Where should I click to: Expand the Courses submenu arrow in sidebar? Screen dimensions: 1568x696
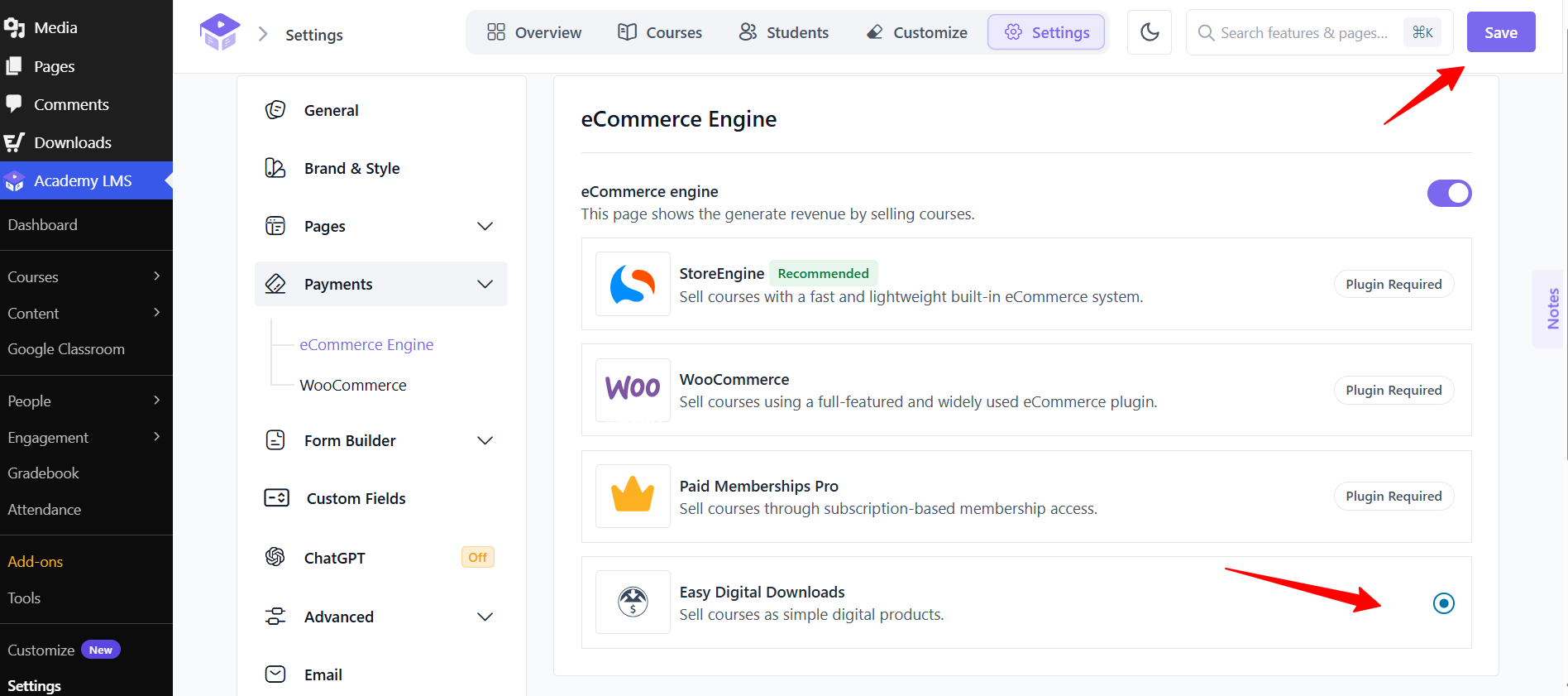157,276
